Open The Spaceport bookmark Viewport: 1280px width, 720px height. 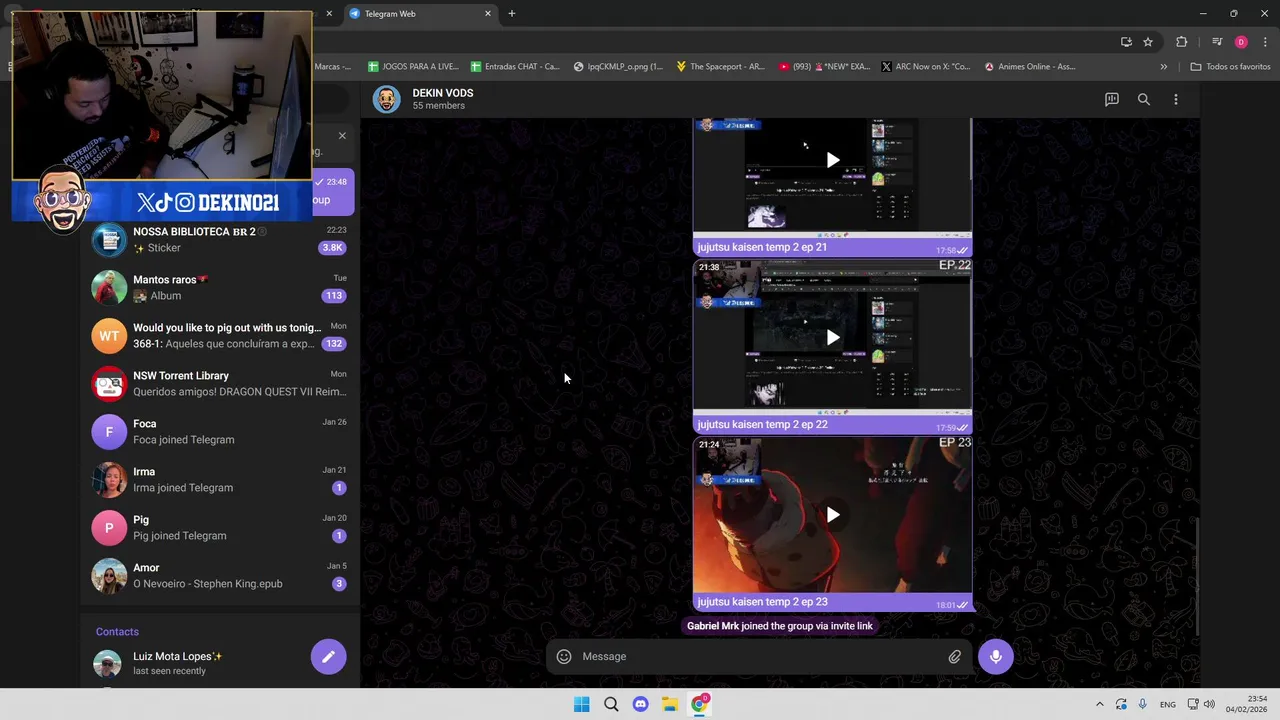tap(720, 67)
